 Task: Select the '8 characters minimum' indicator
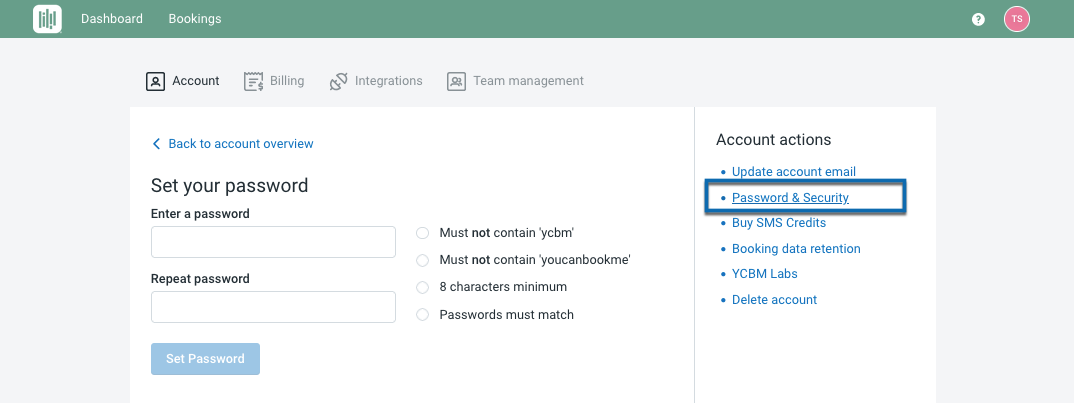point(422,287)
